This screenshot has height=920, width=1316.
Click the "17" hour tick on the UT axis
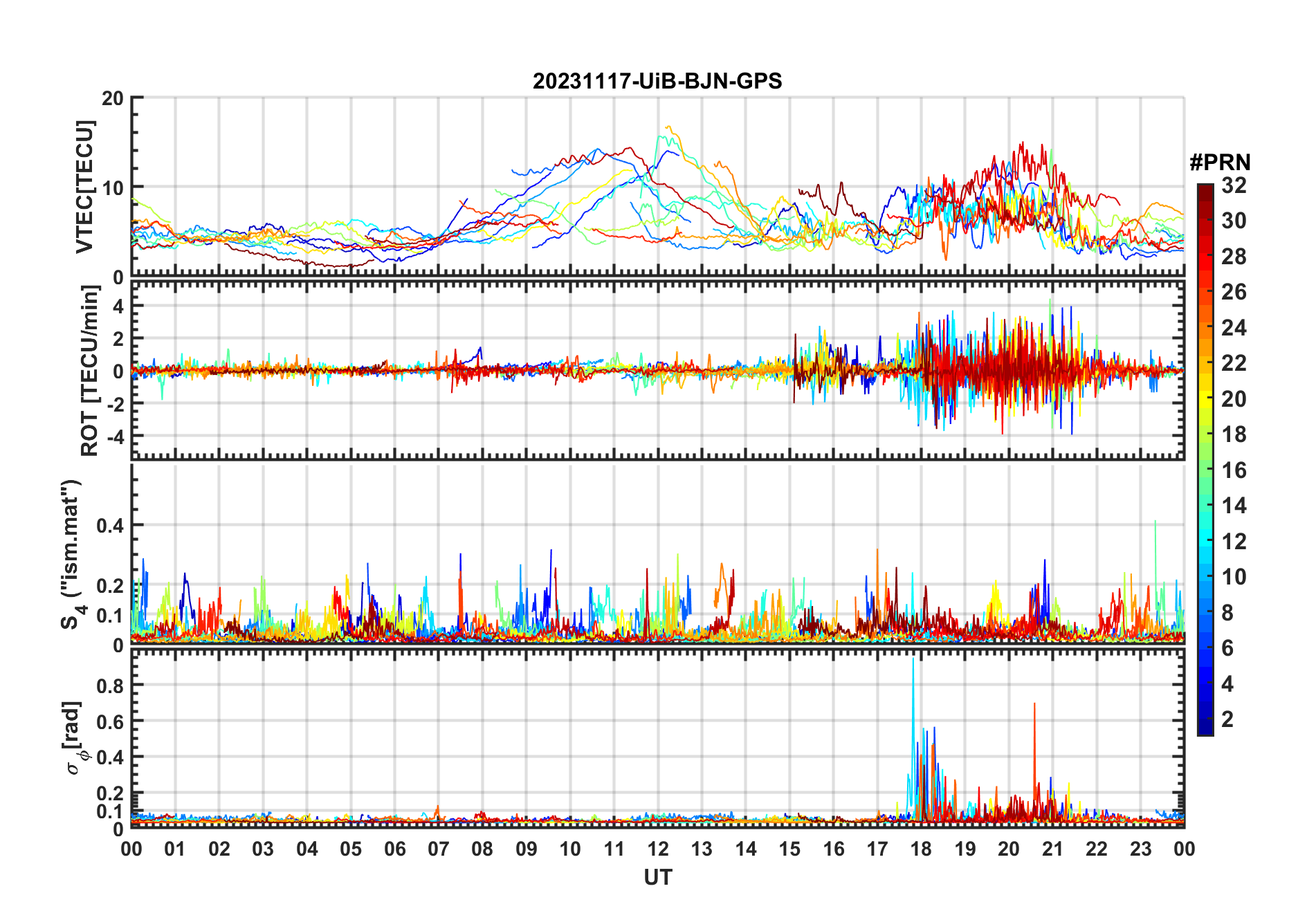(877, 849)
